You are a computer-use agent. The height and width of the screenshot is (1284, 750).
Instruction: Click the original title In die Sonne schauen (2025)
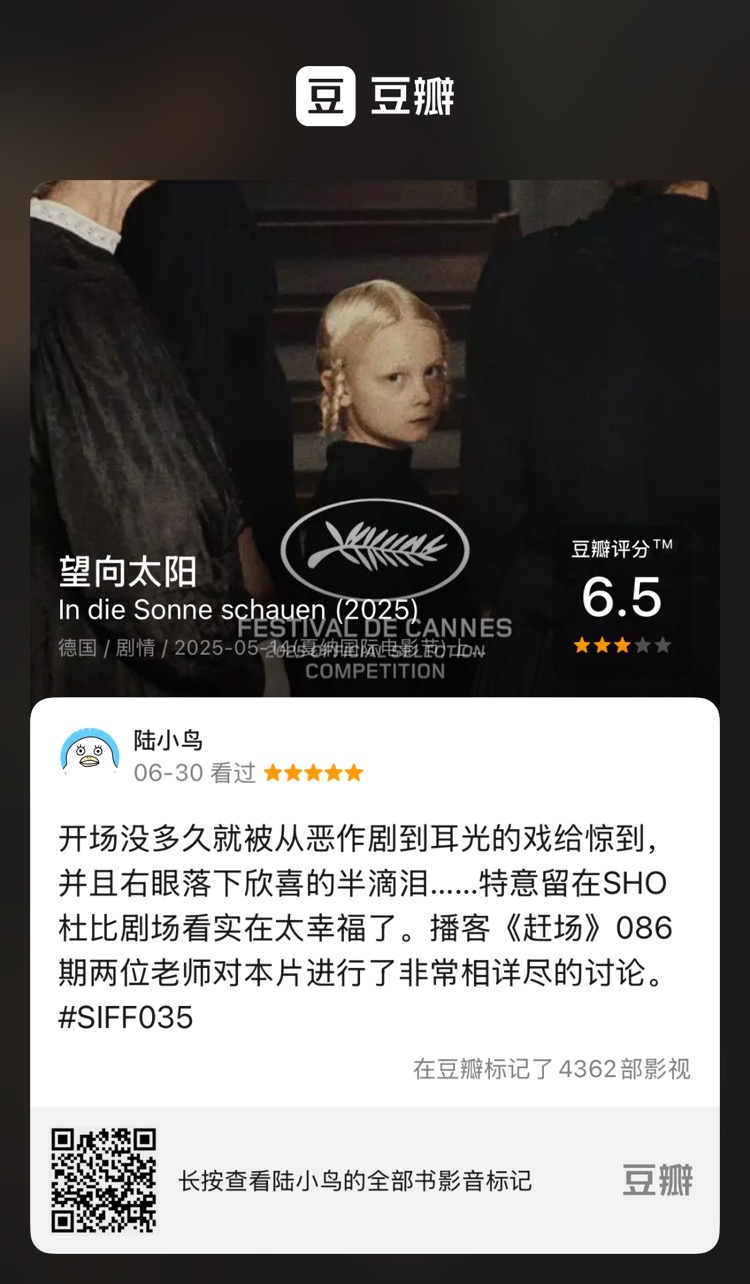(x=238, y=609)
